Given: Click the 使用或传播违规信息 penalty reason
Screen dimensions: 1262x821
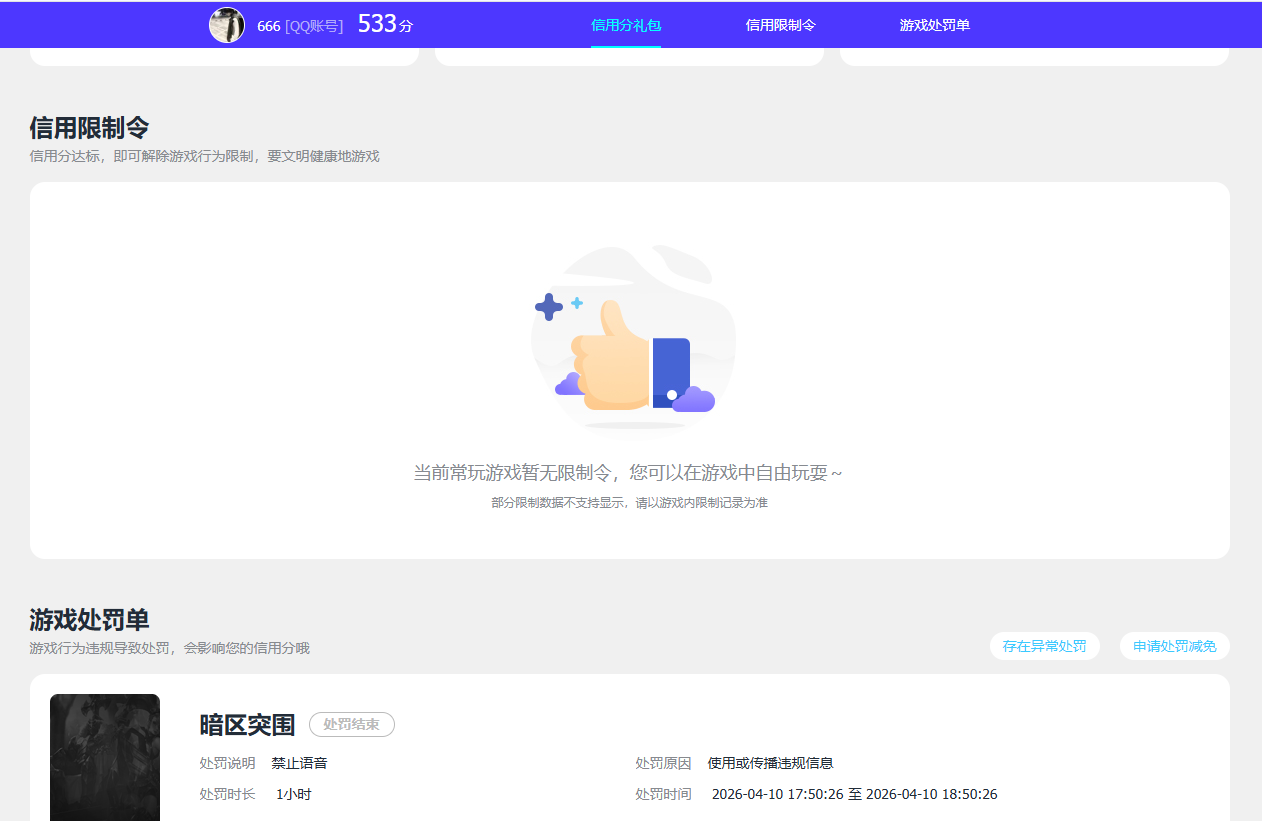Looking at the screenshot, I should point(770,763).
